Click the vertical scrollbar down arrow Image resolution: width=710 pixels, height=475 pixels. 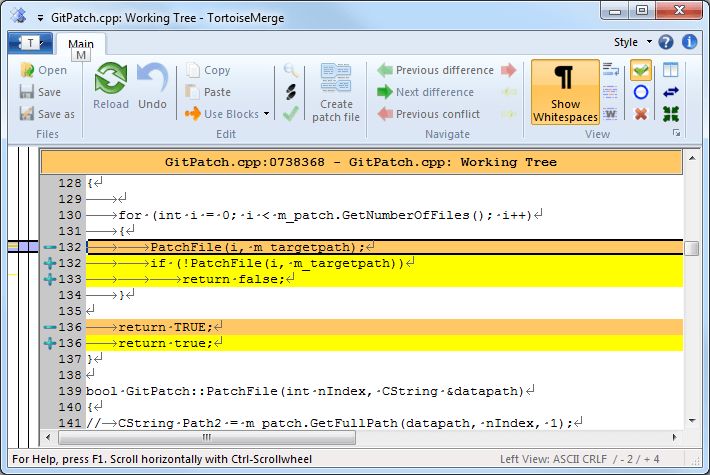tap(692, 421)
